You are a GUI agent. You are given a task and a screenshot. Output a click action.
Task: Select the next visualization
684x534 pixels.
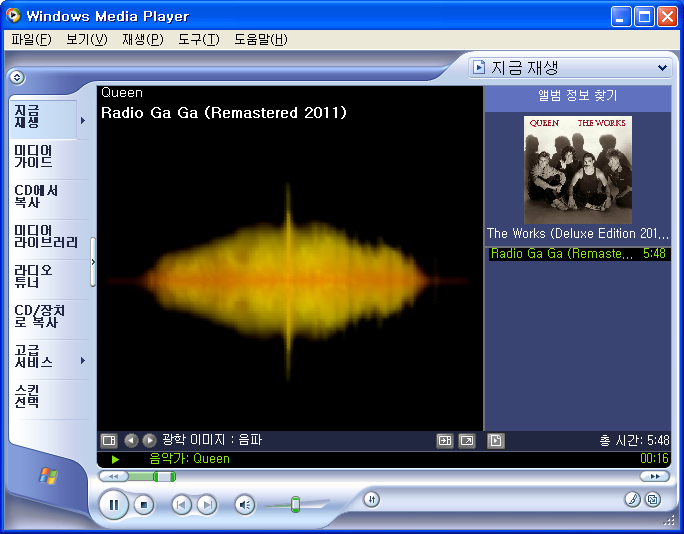tap(149, 440)
